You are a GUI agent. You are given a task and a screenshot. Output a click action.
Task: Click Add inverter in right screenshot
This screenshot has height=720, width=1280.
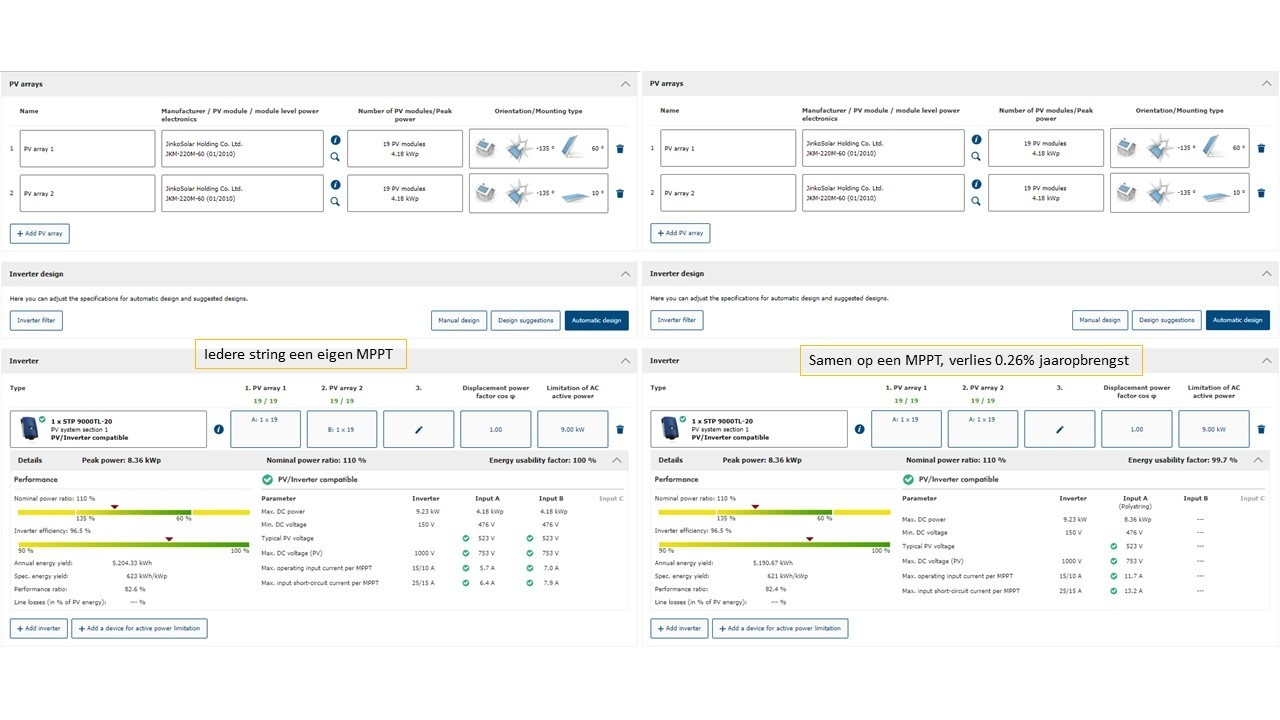pos(680,628)
